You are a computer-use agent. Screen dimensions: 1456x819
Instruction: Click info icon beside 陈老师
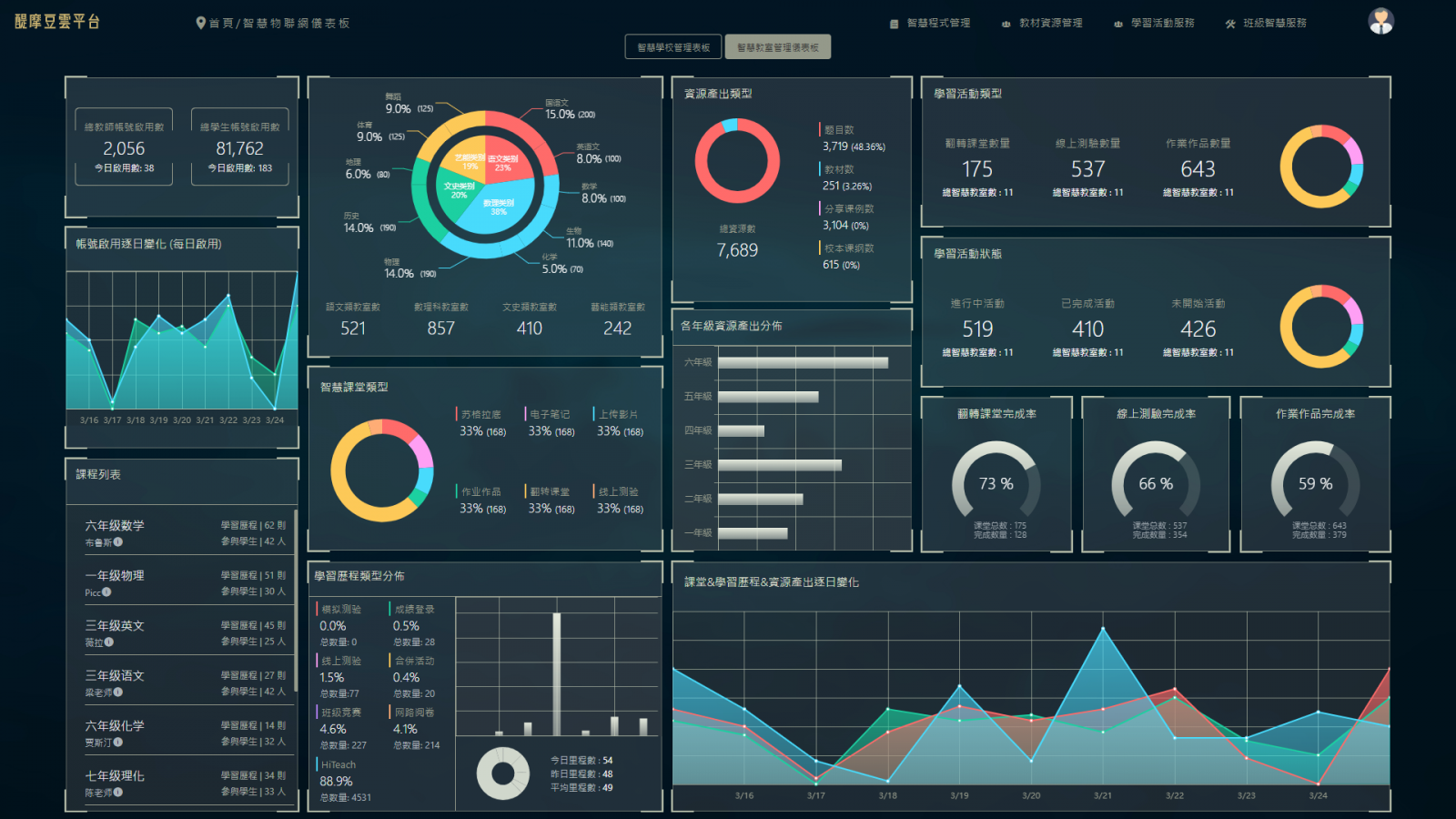point(118,793)
